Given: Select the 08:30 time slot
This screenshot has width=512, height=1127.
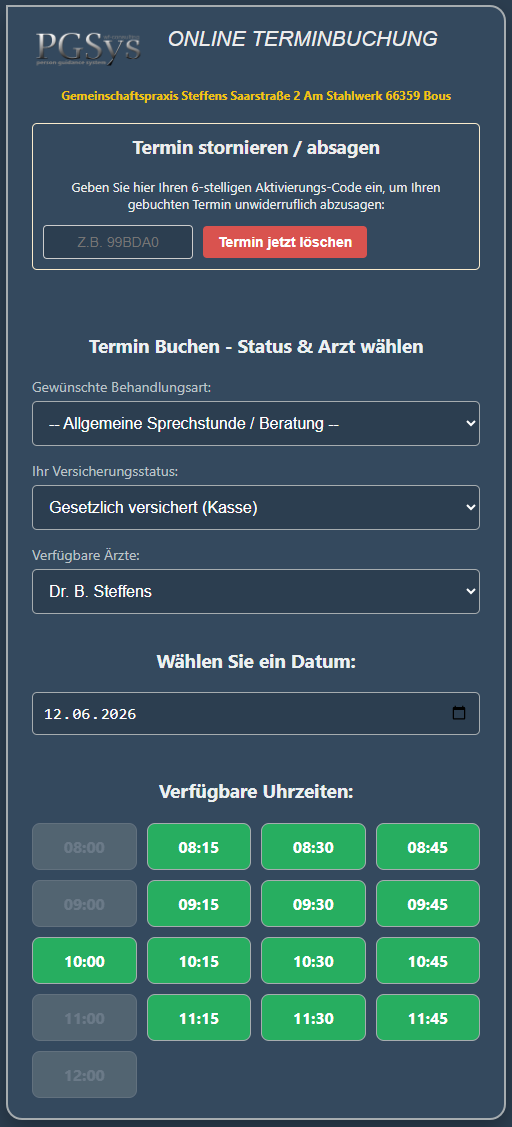Looking at the screenshot, I should click(x=314, y=847).
